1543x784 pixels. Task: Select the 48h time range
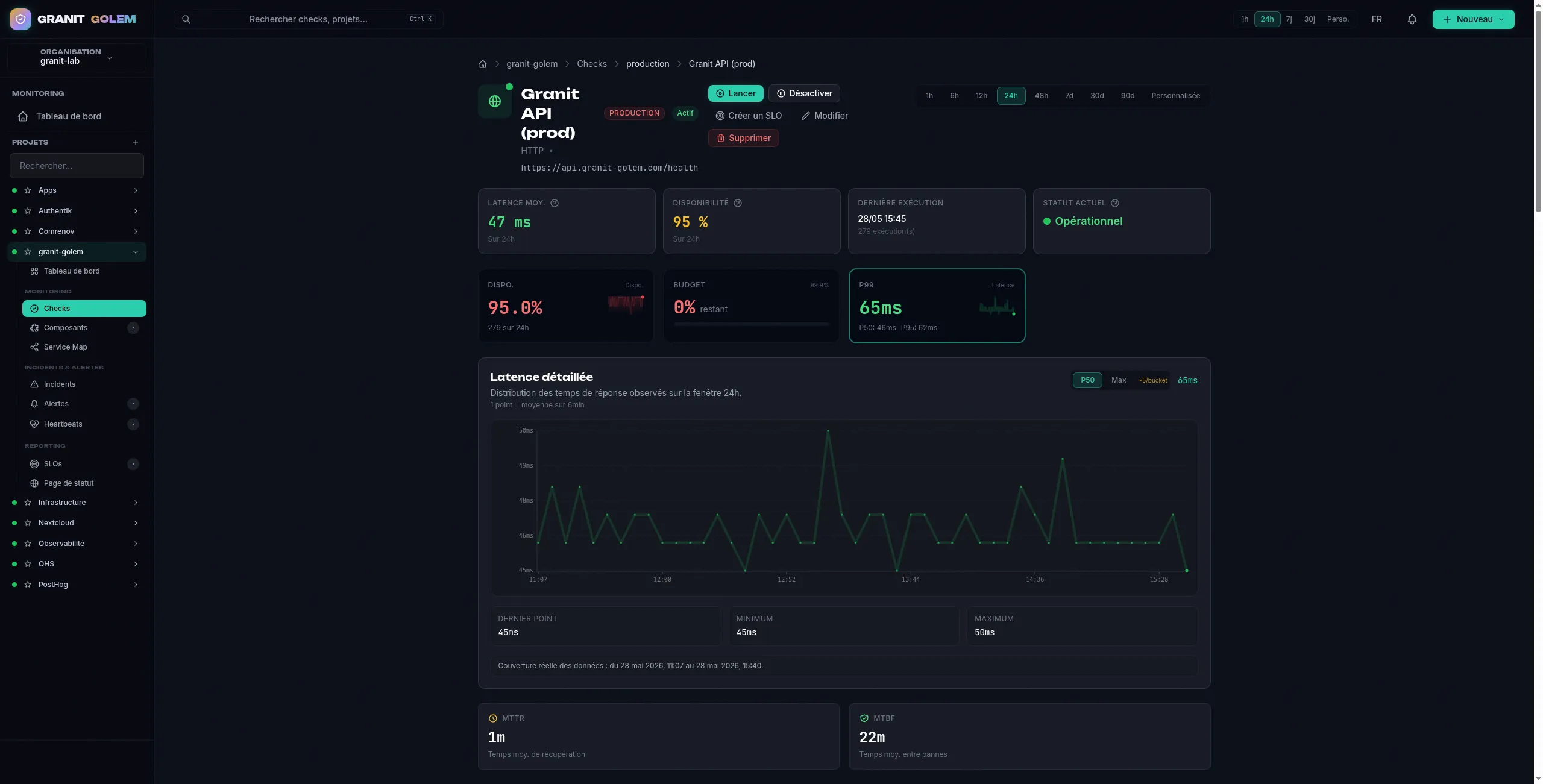[1042, 96]
